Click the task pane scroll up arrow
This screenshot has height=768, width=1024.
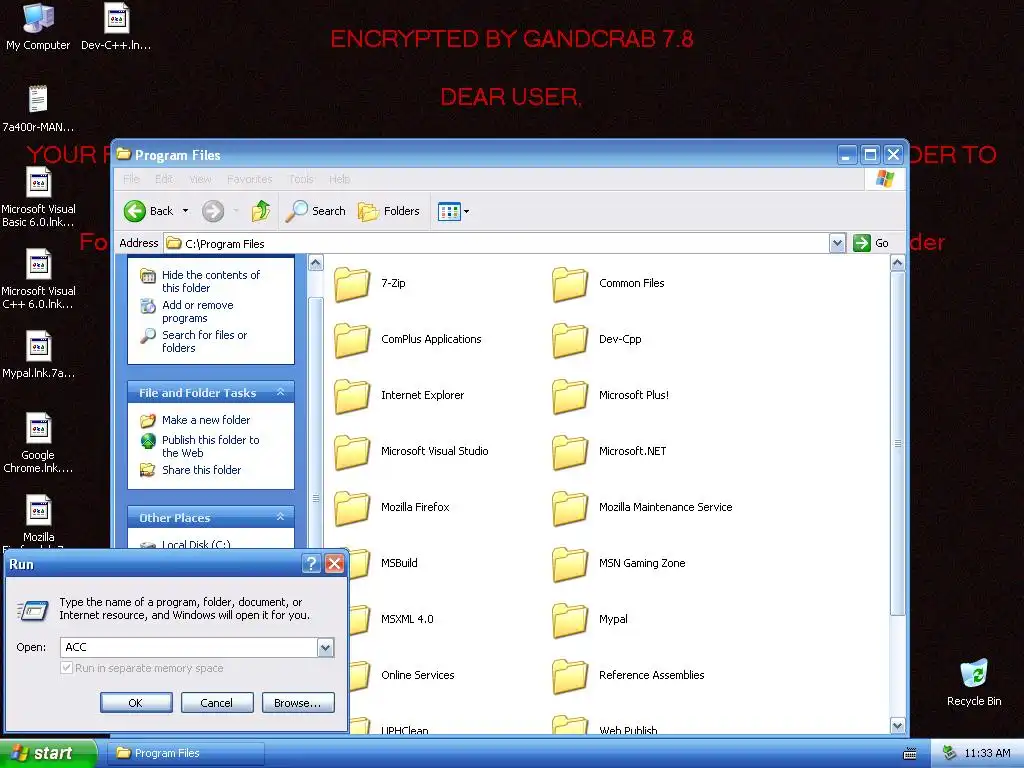point(315,263)
